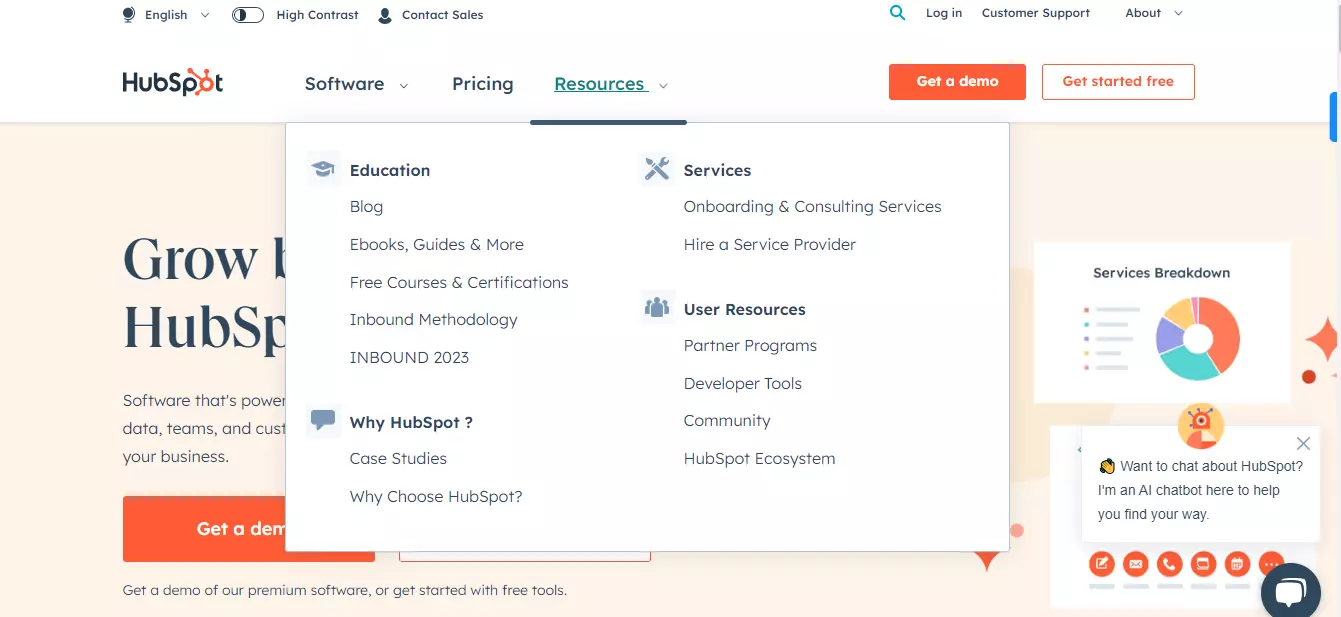1341x617 pixels.
Task: Select Developer Tools
Action: pyautogui.click(x=743, y=384)
